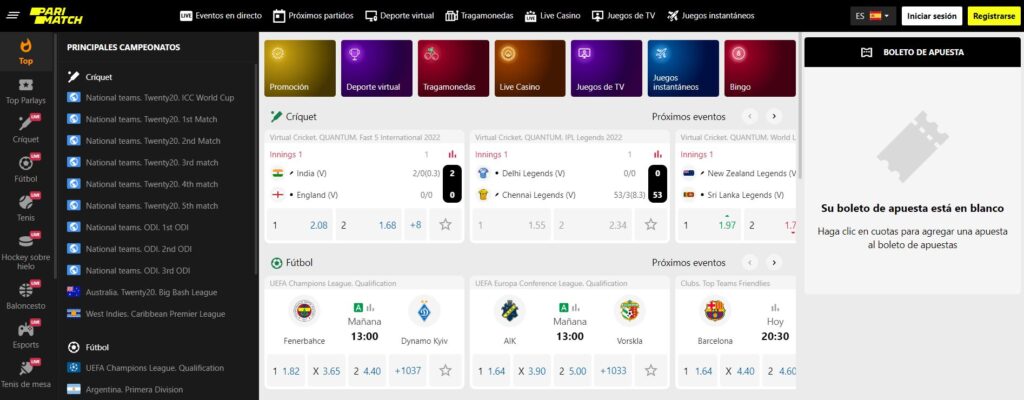The width and height of the screenshot is (1024, 400).
Task: Select Top in the sports sidebar
Action: click(x=26, y=52)
